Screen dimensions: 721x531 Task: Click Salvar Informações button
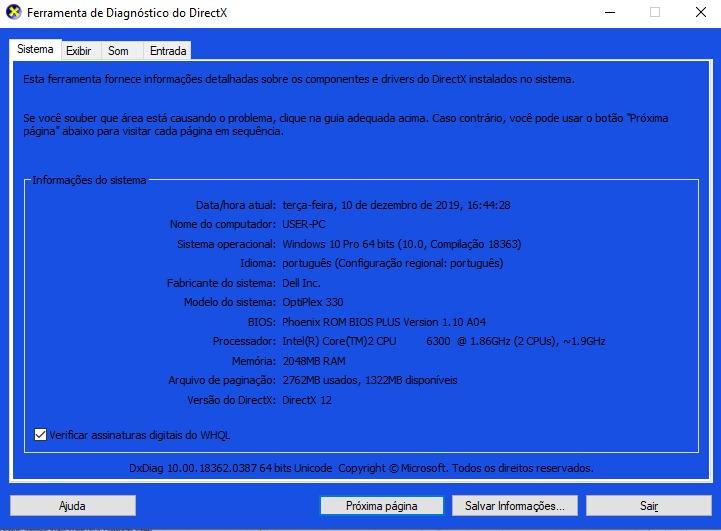click(515, 506)
